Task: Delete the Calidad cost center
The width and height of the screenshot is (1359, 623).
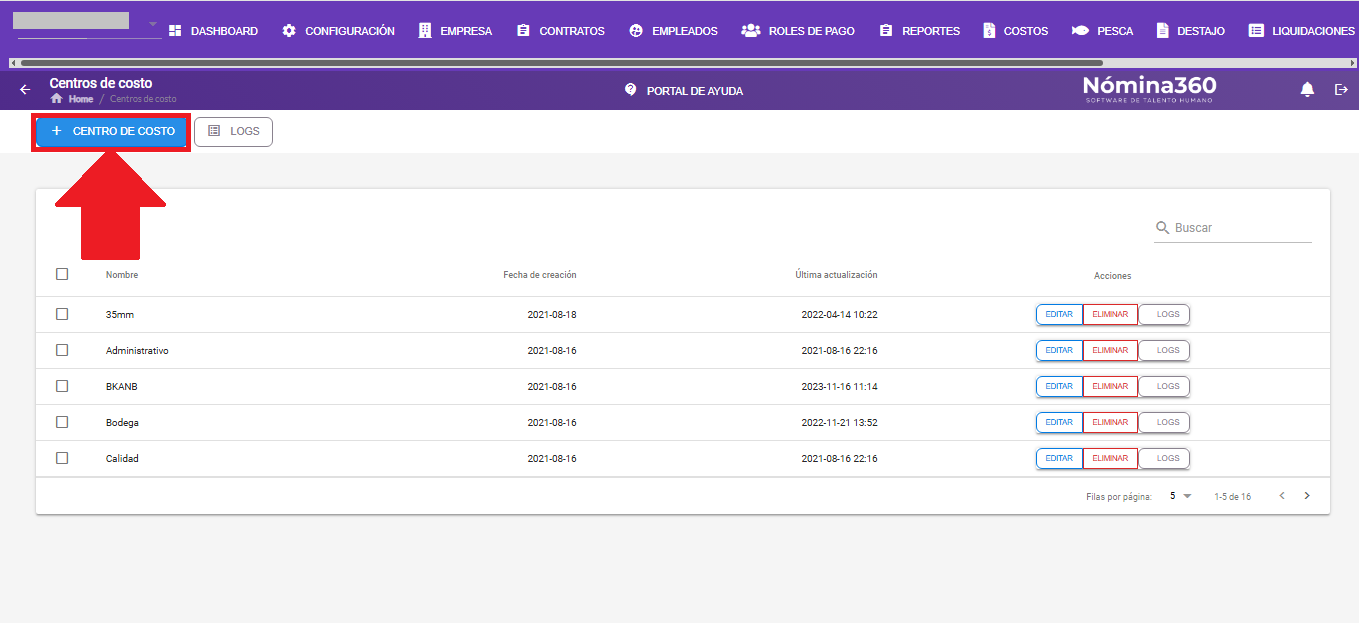Action: point(1110,458)
